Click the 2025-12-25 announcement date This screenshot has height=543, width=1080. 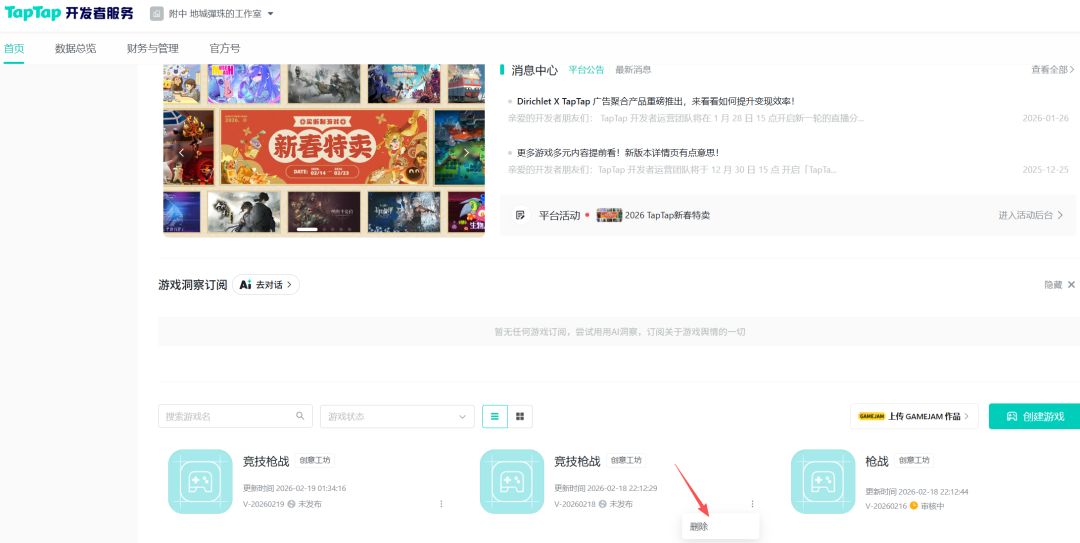tap(1046, 170)
